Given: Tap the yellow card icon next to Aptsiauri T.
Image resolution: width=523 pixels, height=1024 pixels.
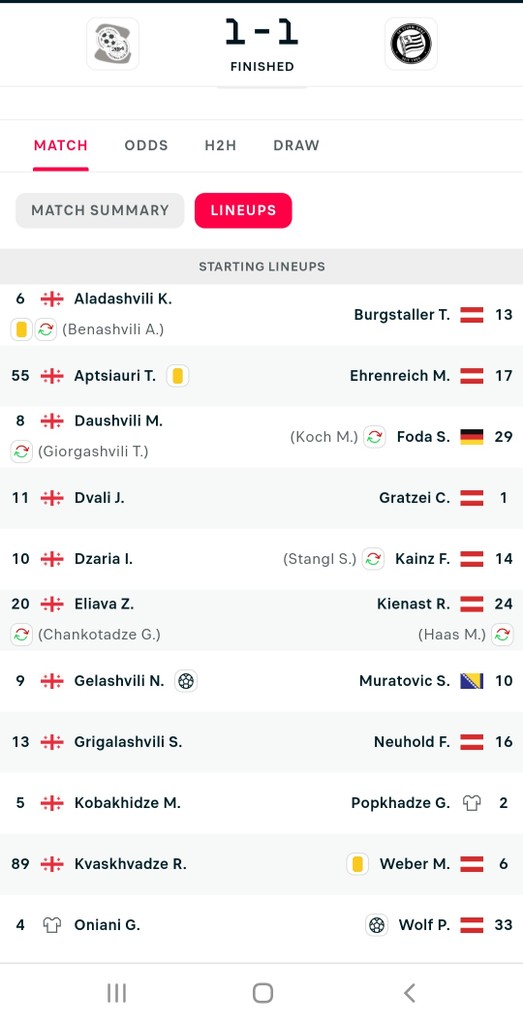Looking at the screenshot, I should point(178,376).
